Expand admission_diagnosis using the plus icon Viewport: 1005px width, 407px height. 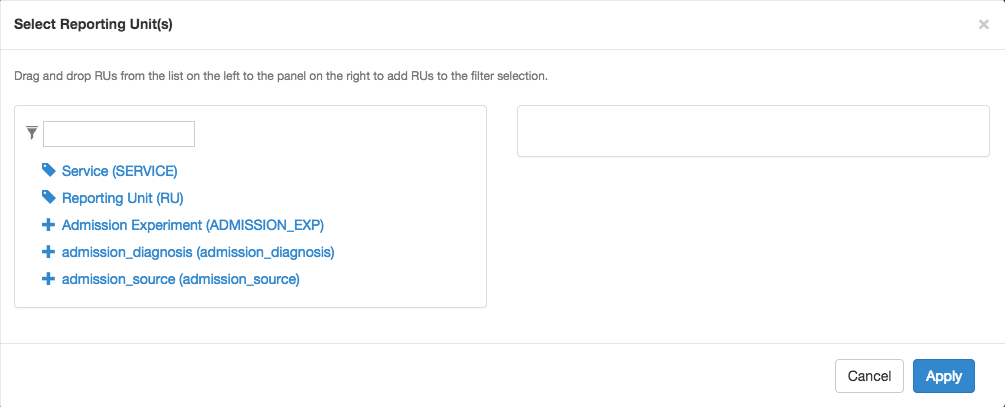(48, 252)
